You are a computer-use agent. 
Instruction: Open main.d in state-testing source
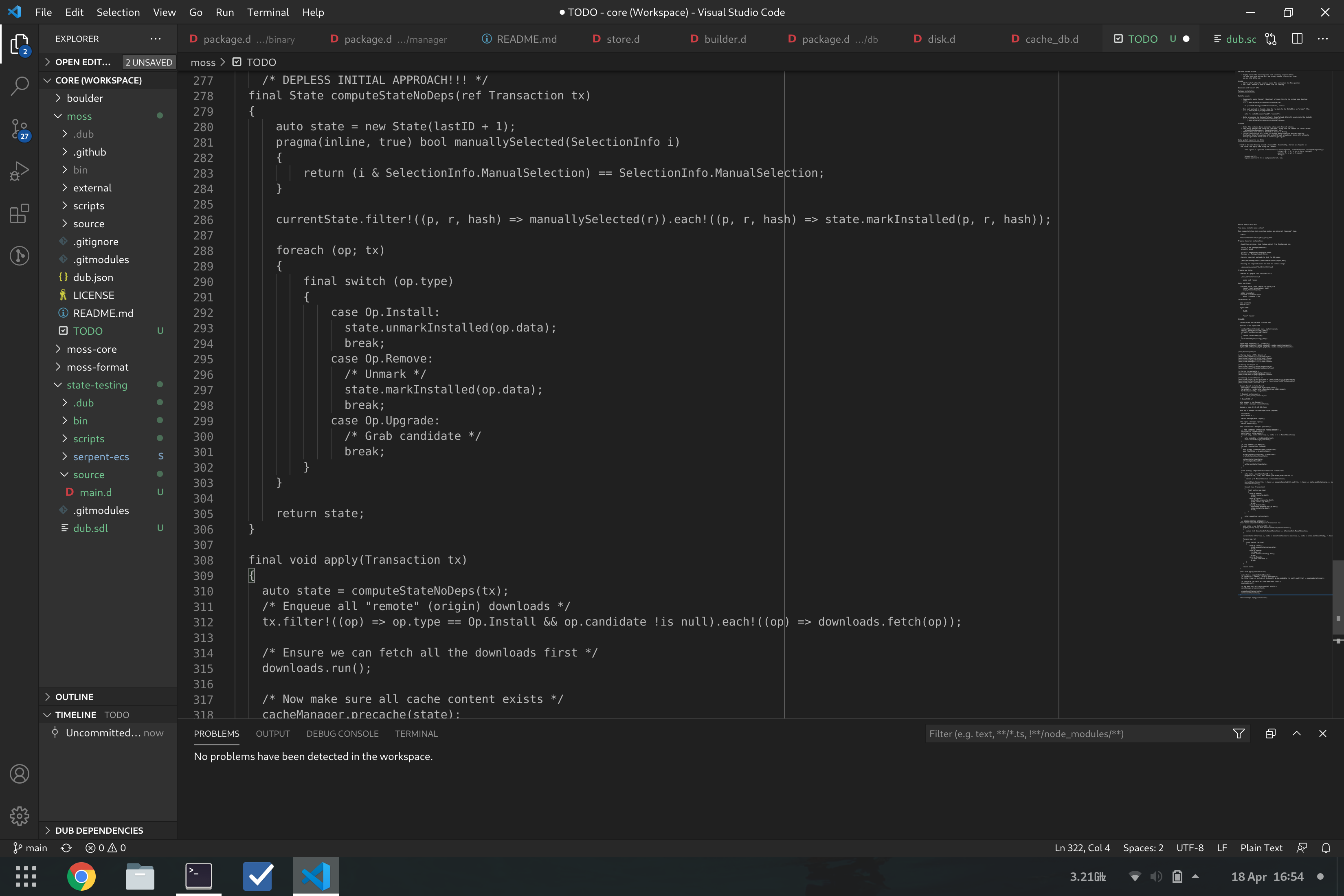click(108, 492)
